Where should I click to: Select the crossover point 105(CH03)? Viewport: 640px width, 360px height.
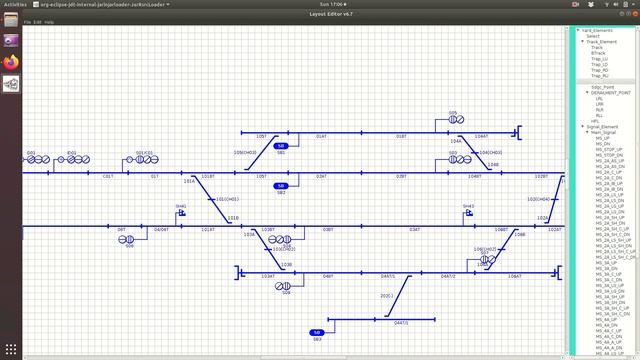pyautogui.click(x=261, y=153)
